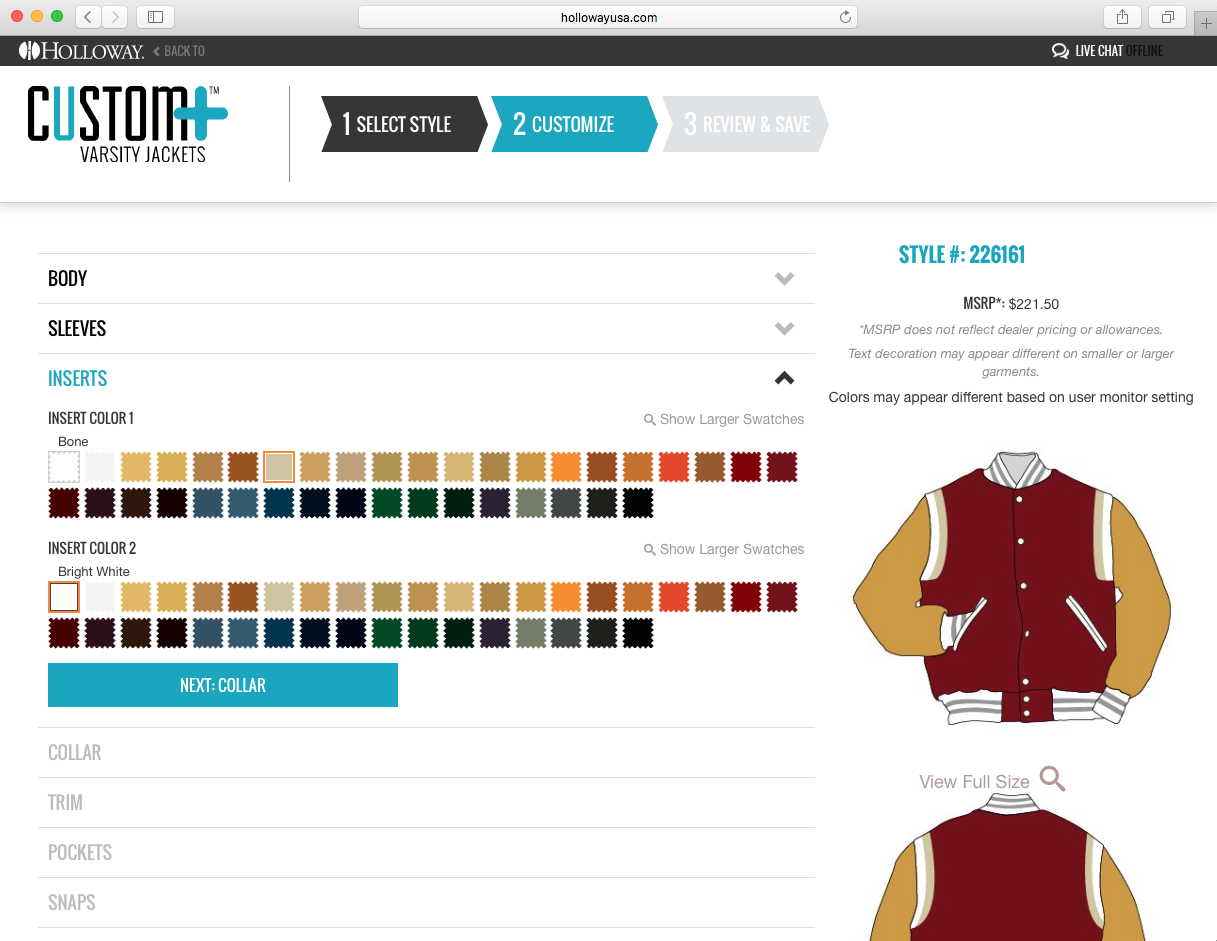1217x941 pixels.
Task: Click the Holloway logo
Action: click(81, 51)
